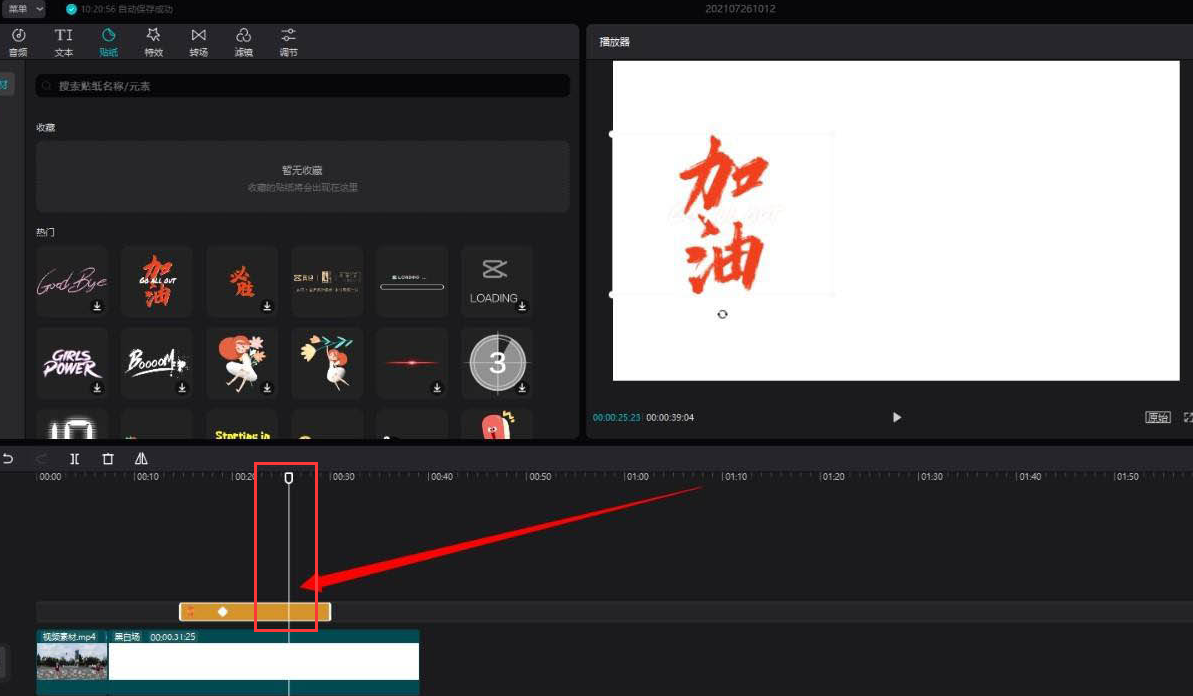Select the LOADING logo sticker
1193x696 pixels.
[497, 281]
